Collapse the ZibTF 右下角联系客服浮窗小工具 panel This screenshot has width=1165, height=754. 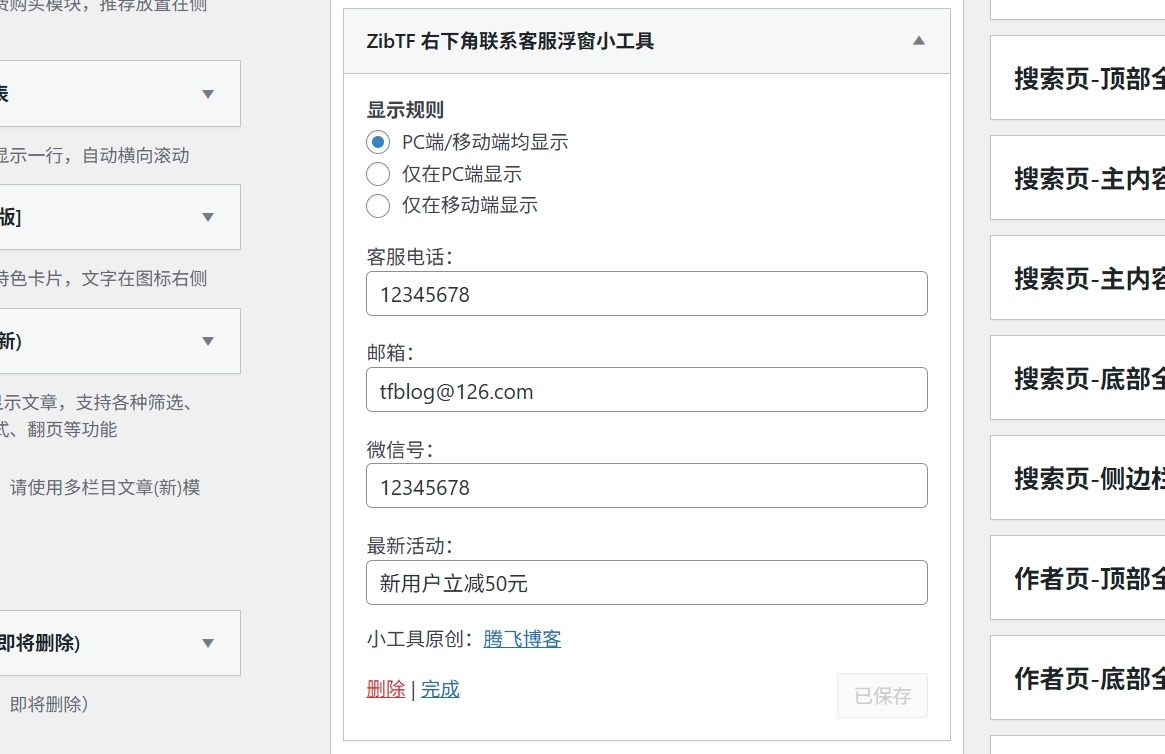click(919, 41)
